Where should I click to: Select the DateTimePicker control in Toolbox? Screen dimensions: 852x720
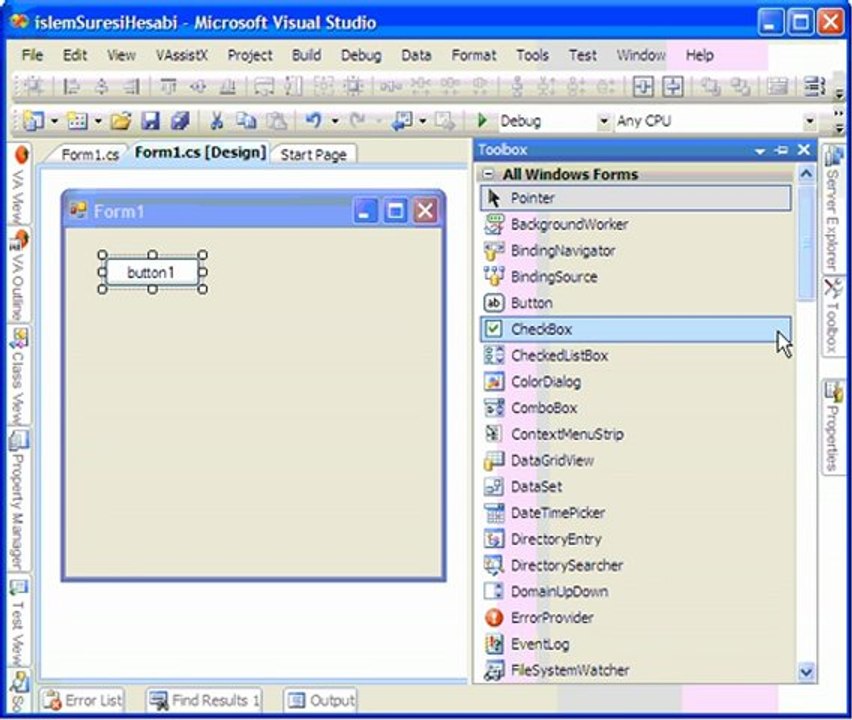(x=635, y=512)
